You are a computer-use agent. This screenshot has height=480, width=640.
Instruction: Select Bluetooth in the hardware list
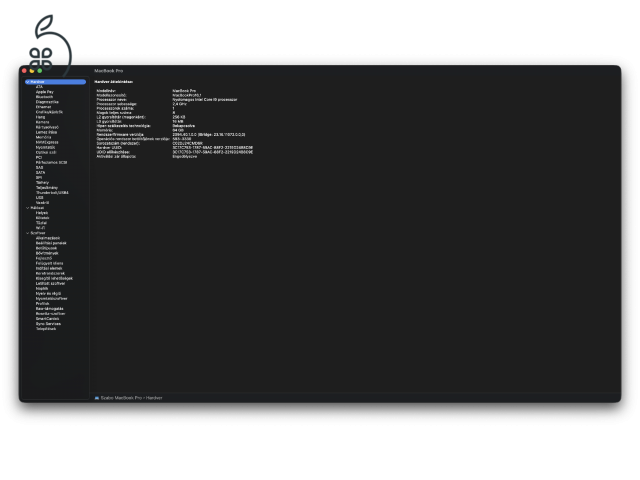click(46, 96)
